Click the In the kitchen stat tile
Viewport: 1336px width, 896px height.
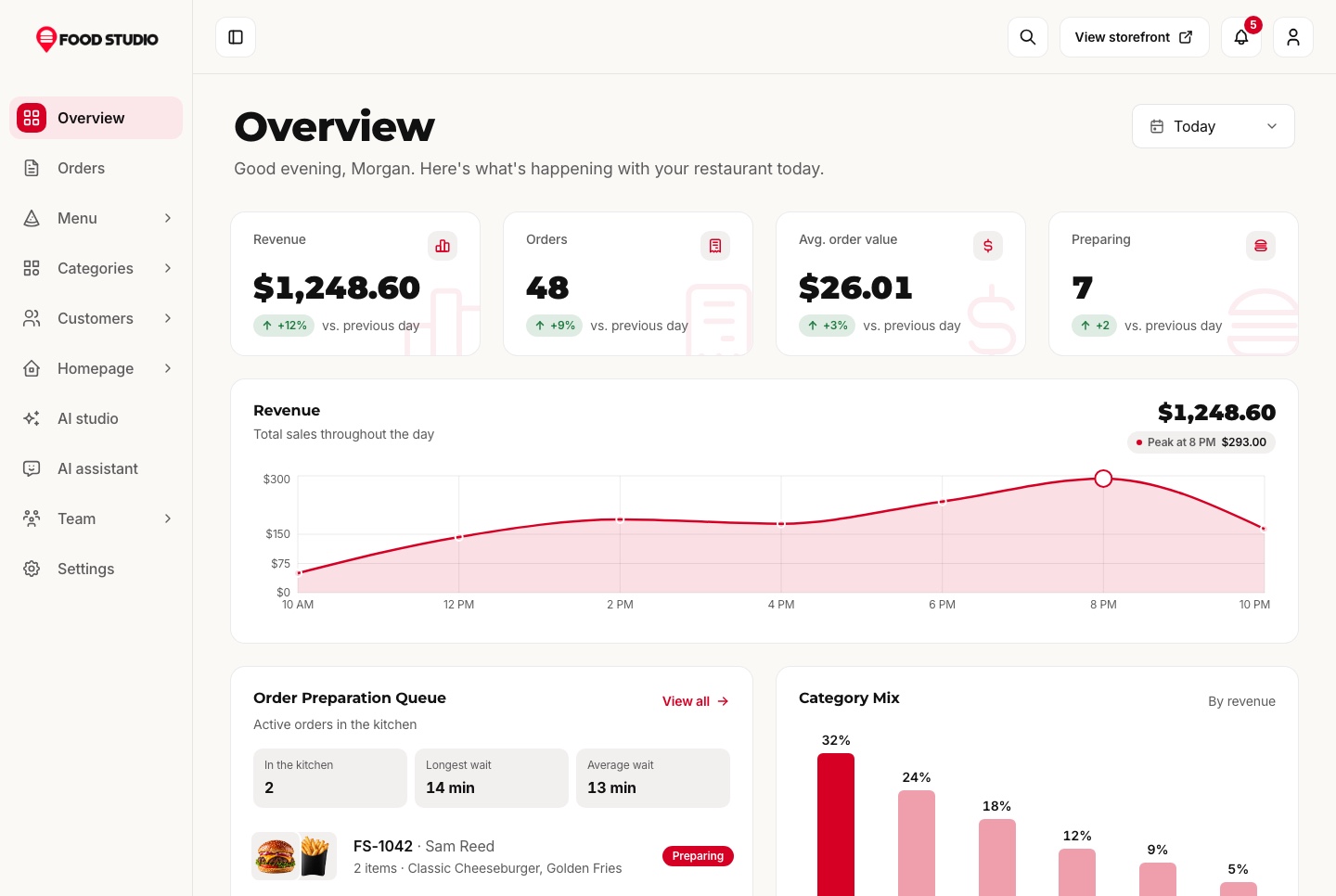[x=330, y=778]
